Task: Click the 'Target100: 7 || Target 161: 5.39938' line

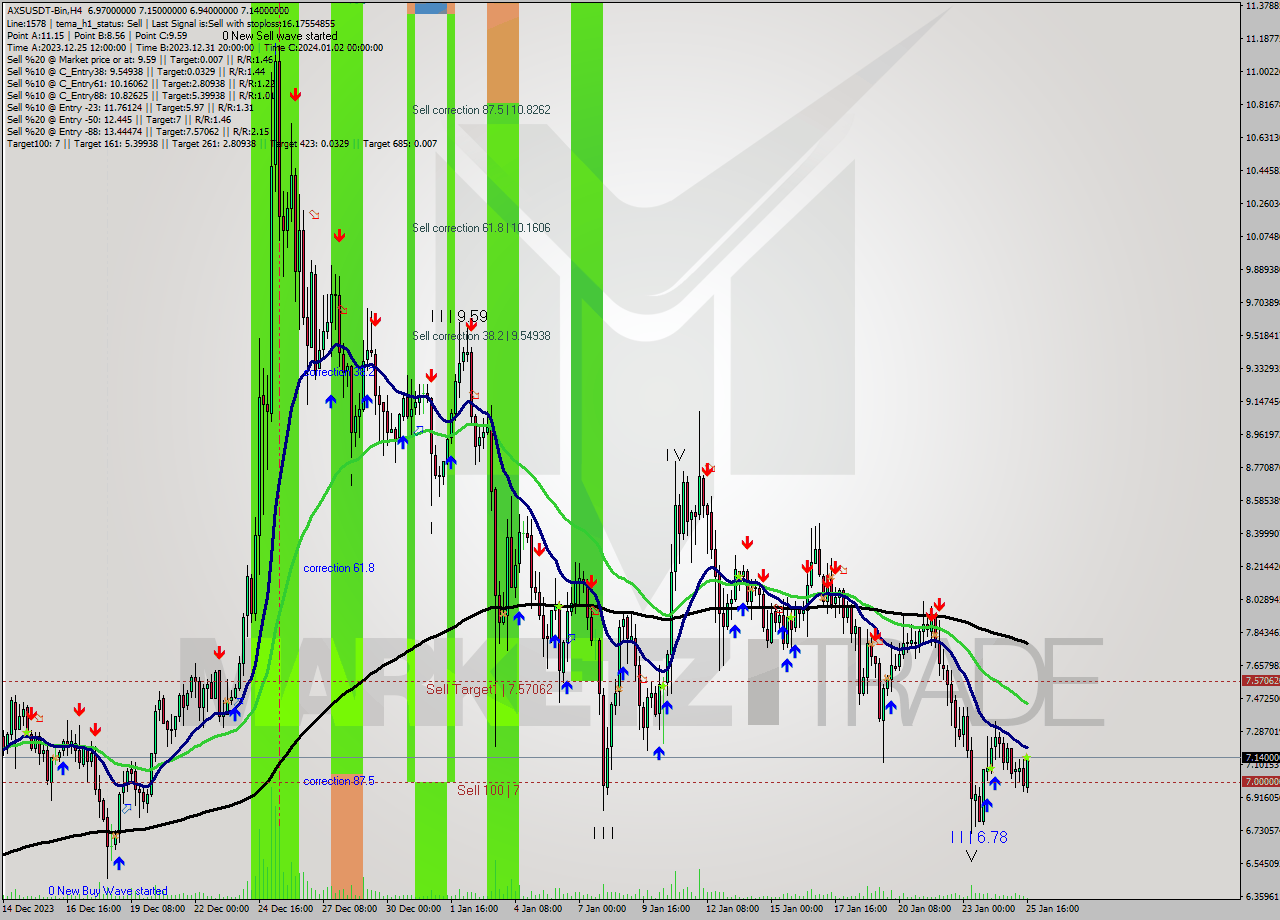Action: pos(221,143)
